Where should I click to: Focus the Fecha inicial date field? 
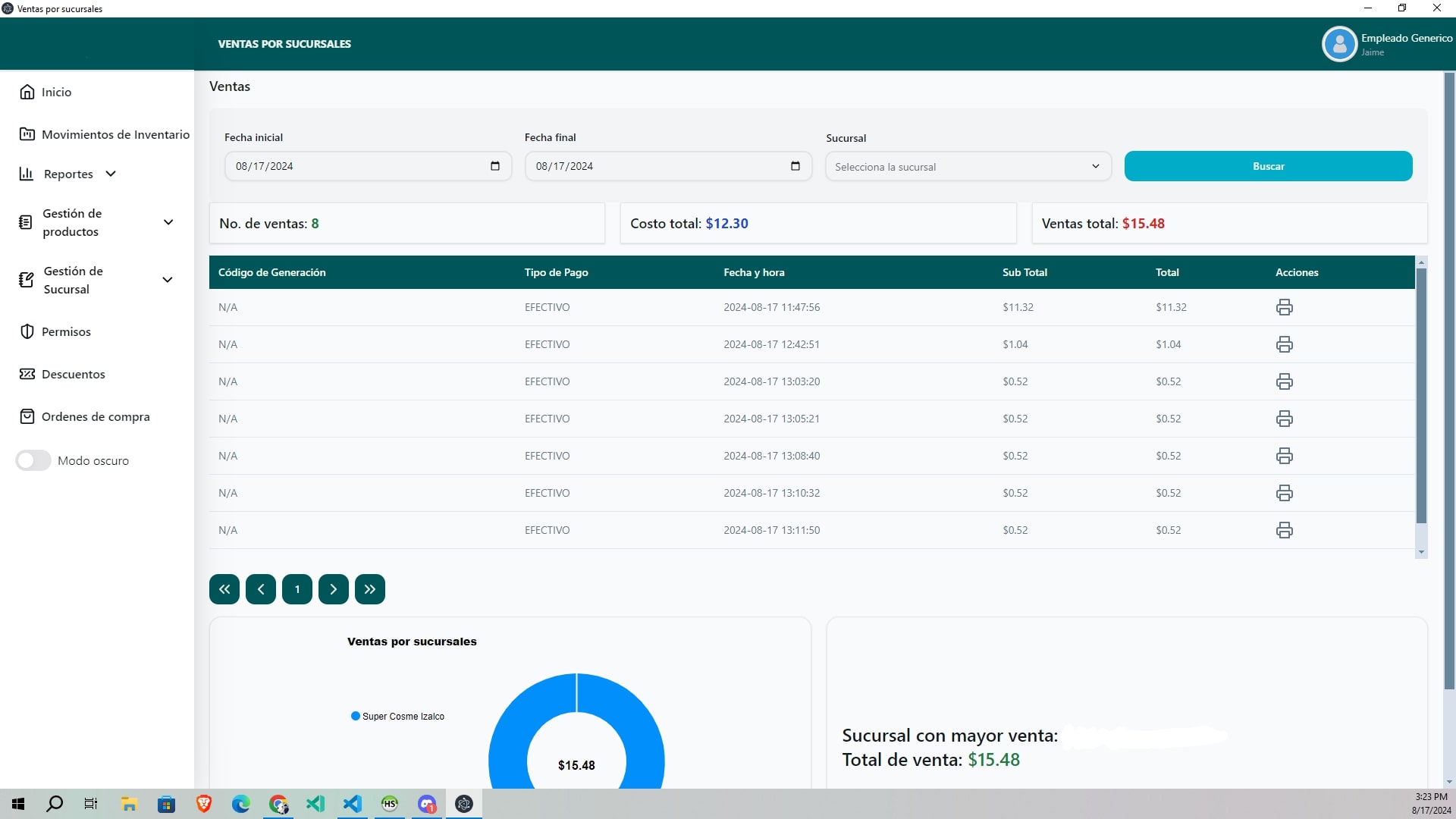(368, 166)
